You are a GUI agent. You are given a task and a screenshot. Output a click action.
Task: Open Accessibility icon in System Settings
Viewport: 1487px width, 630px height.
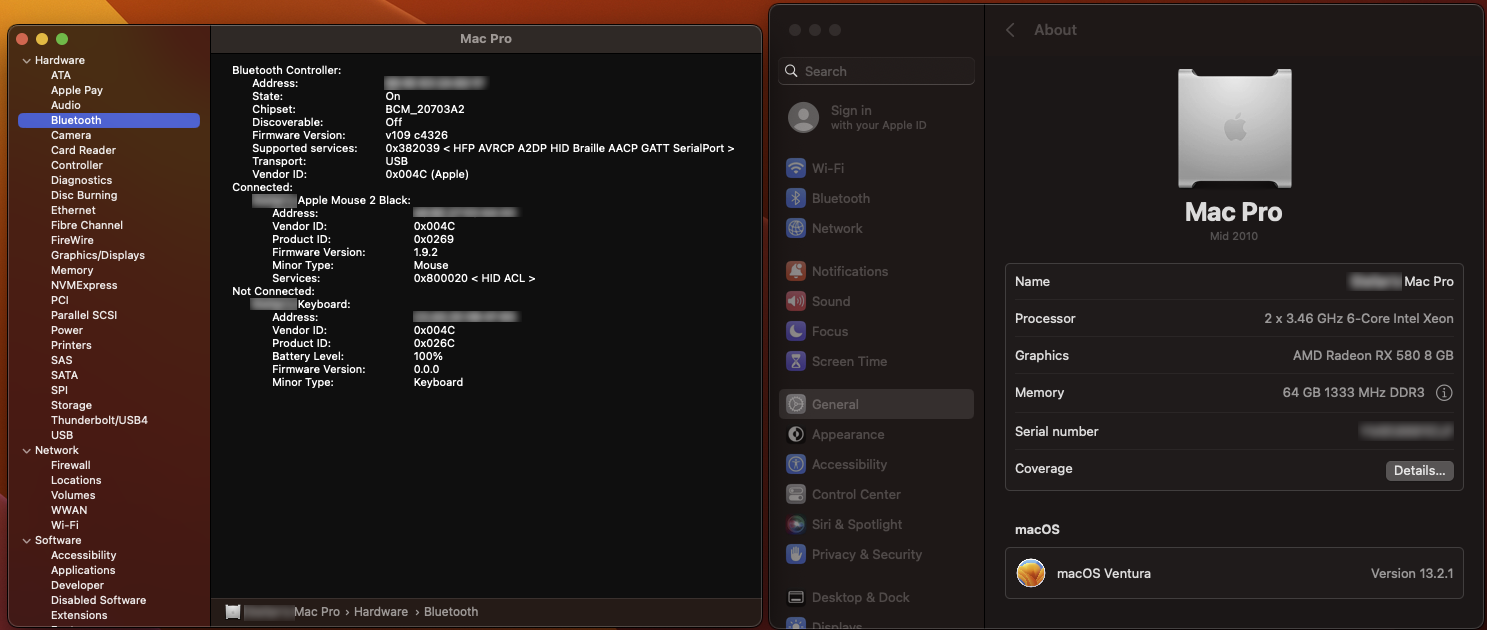[x=796, y=464]
